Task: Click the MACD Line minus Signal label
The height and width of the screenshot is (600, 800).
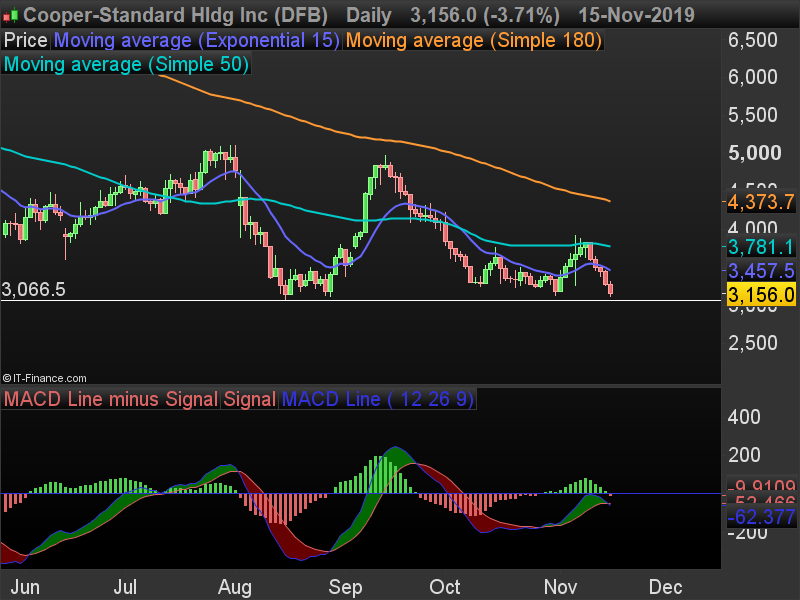Action: pyautogui.click(x=111, y=399)
